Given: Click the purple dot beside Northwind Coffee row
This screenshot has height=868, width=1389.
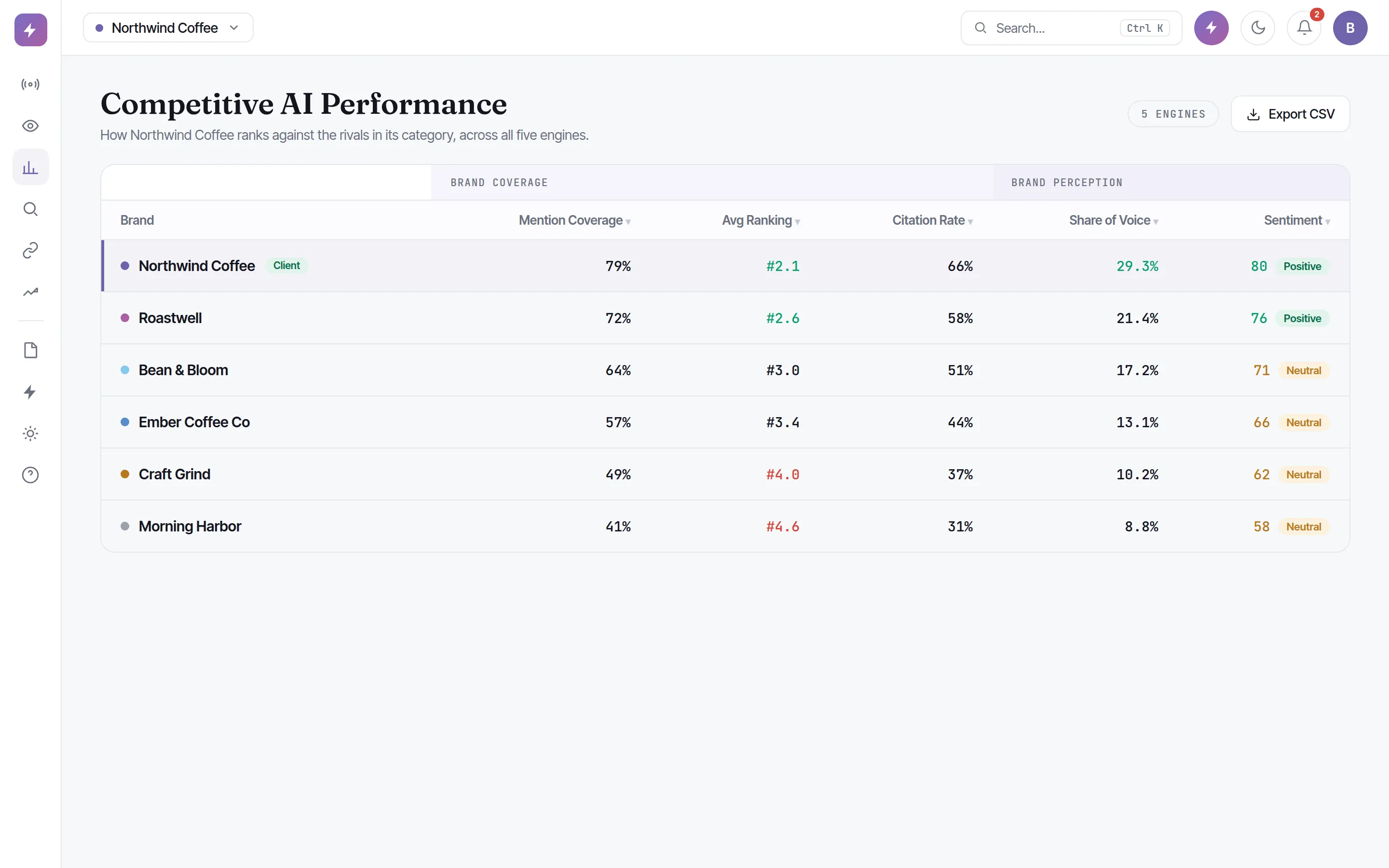Looking at the screenshot, I should pos(124,266).
